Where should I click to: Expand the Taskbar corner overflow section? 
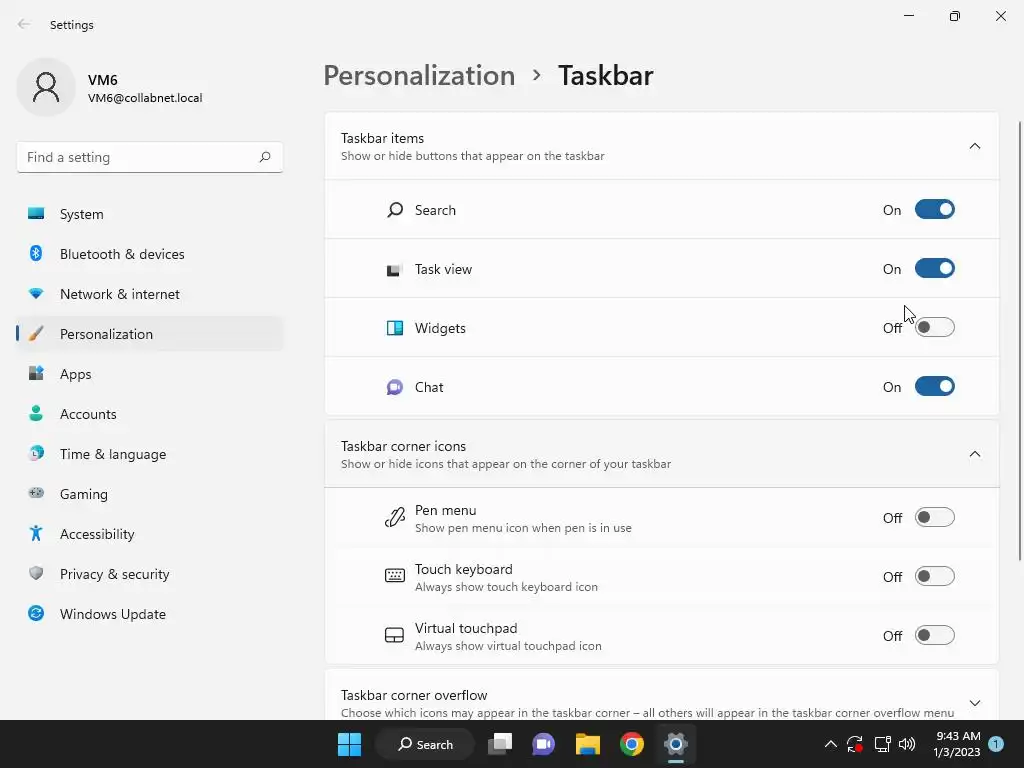[x=974, y=703]
